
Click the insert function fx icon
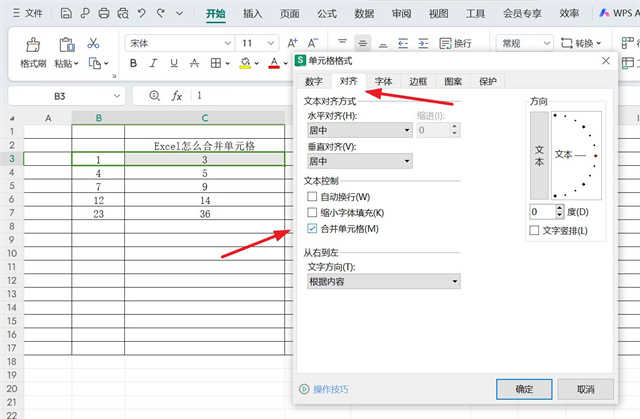176,96
